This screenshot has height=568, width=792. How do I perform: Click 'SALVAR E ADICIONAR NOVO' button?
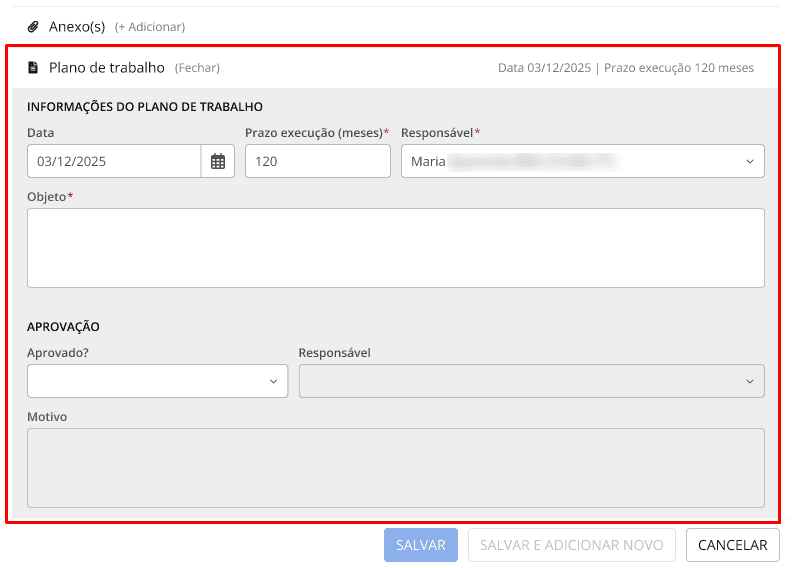coord(572,545)
